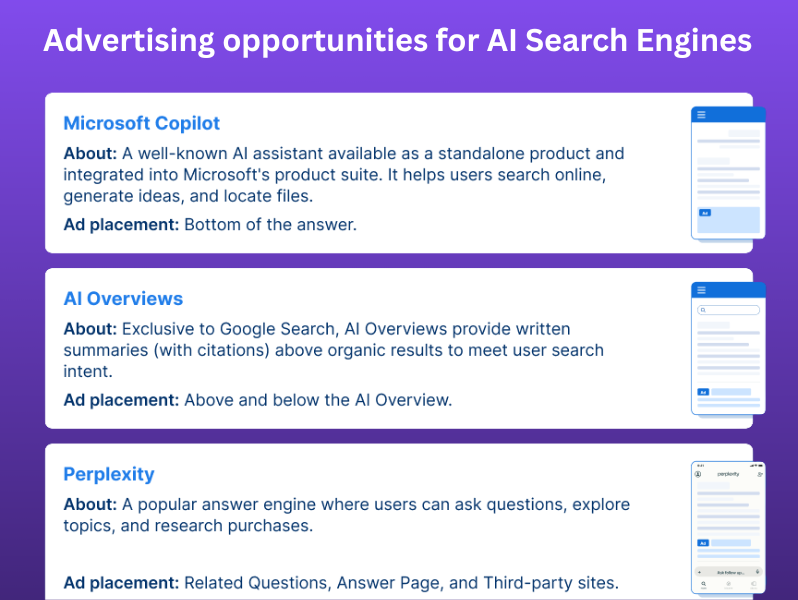Click the Microsoft Copilot phone thumbnail
The width and height of the screenshot is (798, 600).
[728, 172]
